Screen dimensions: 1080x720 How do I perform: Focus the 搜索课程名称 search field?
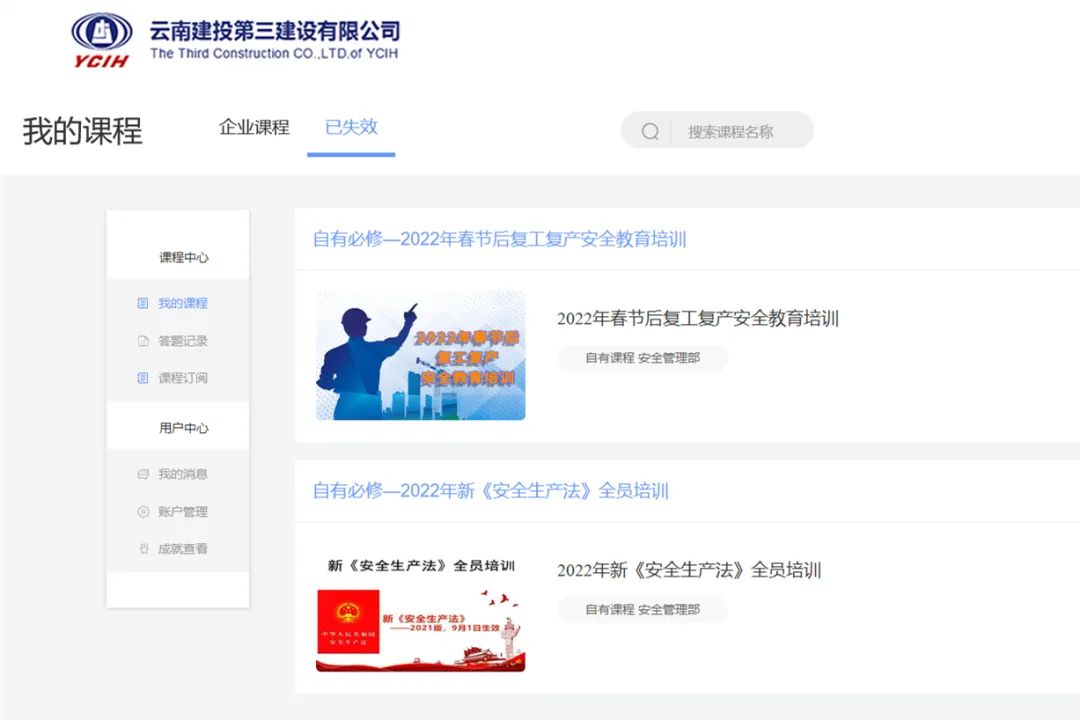(x=740, y=131)
